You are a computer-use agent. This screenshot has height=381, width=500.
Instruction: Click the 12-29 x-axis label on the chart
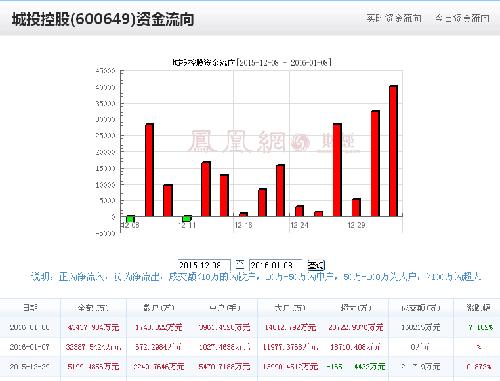[356, 225]
